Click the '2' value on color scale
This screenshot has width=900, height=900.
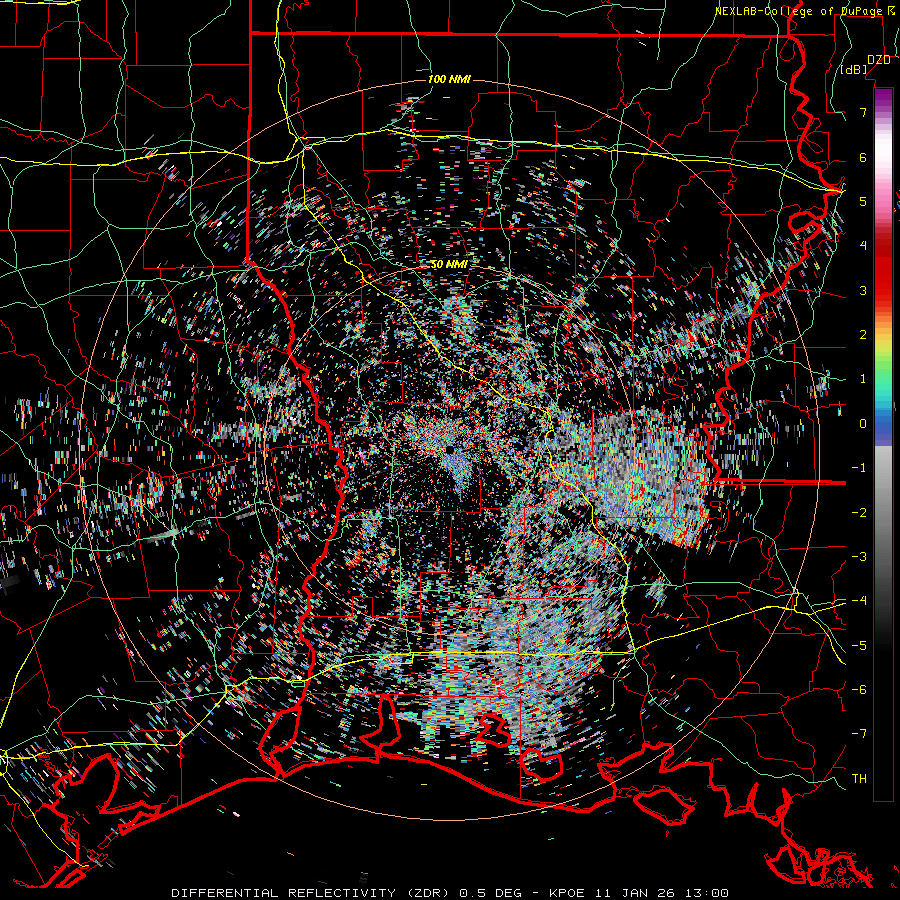863,335
